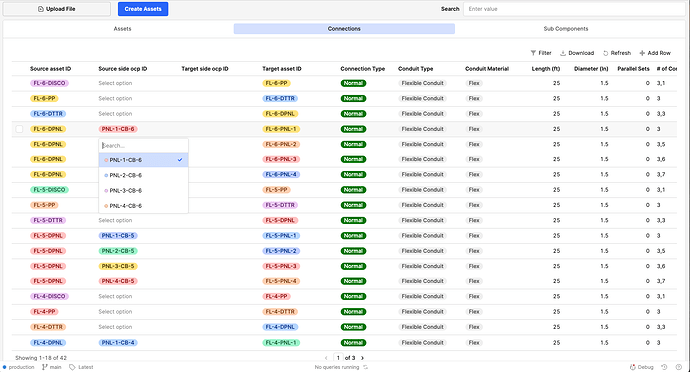This screenshot has width=690, height=372.
Task: Open Select option dropdown for FL-4-PP row
Action: point(115,312)
